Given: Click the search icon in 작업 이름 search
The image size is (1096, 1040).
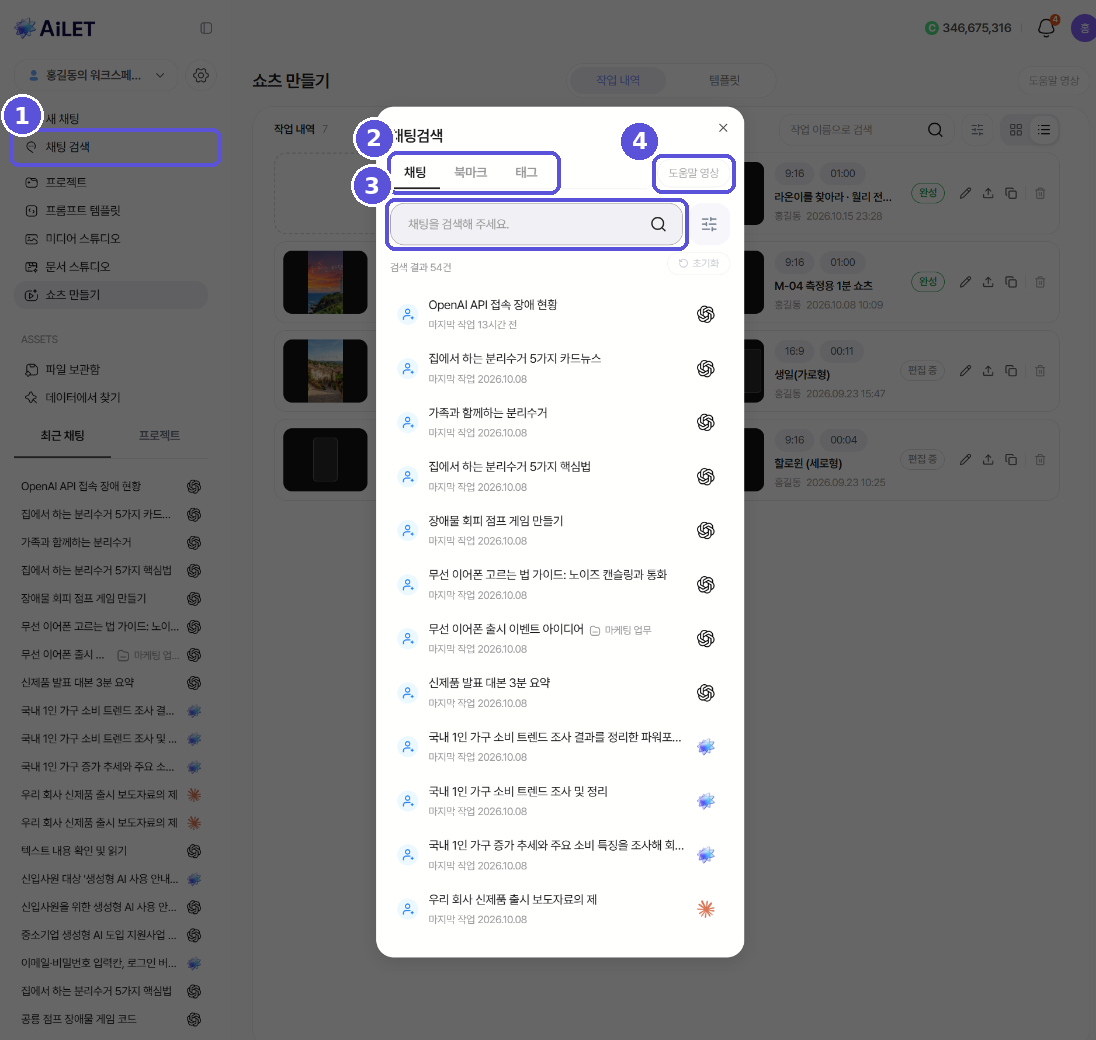Looking at the screenshot, I should [935, 130].
